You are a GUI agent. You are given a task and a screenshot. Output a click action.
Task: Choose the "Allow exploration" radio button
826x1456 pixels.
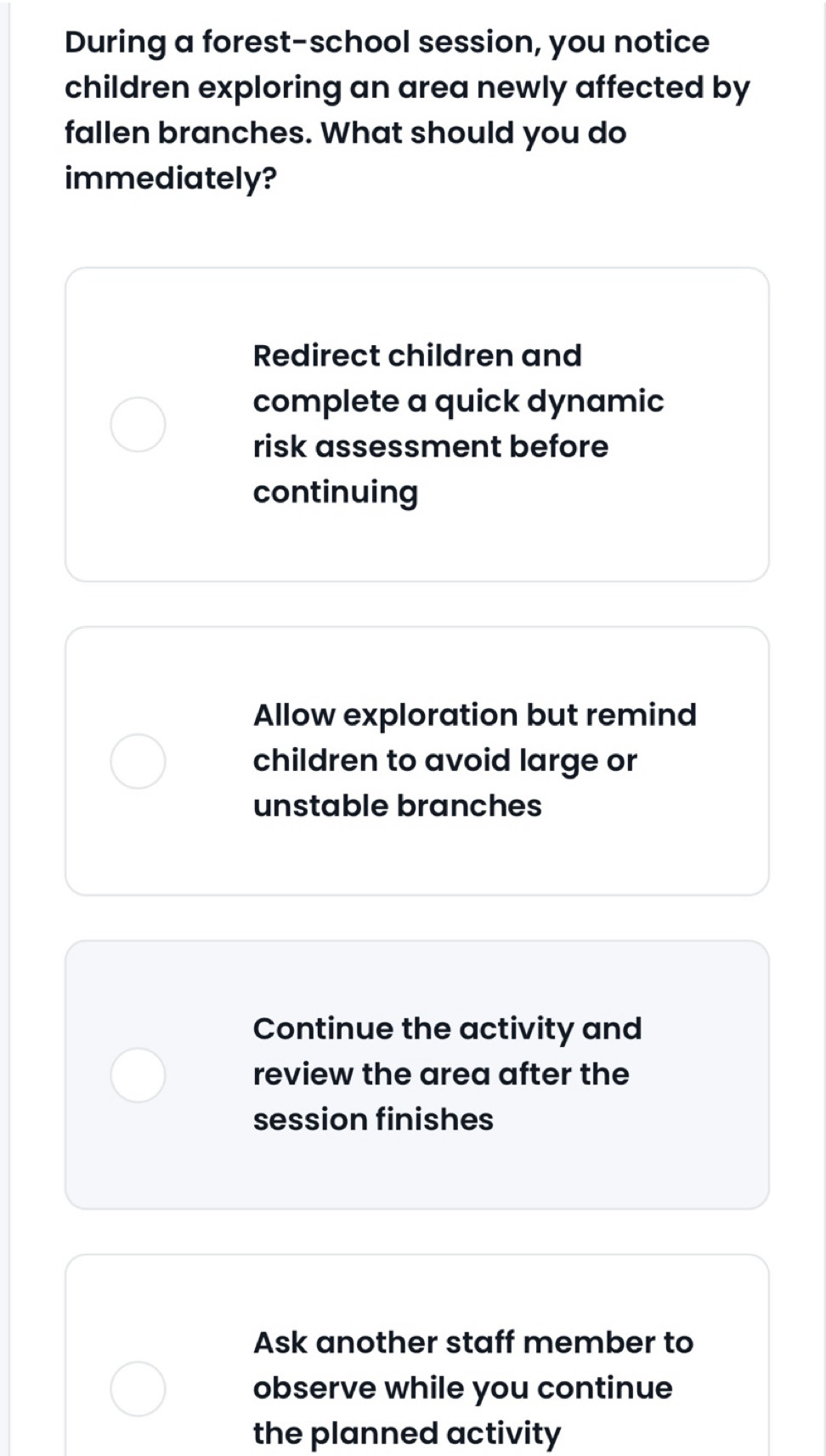(138, 761)
